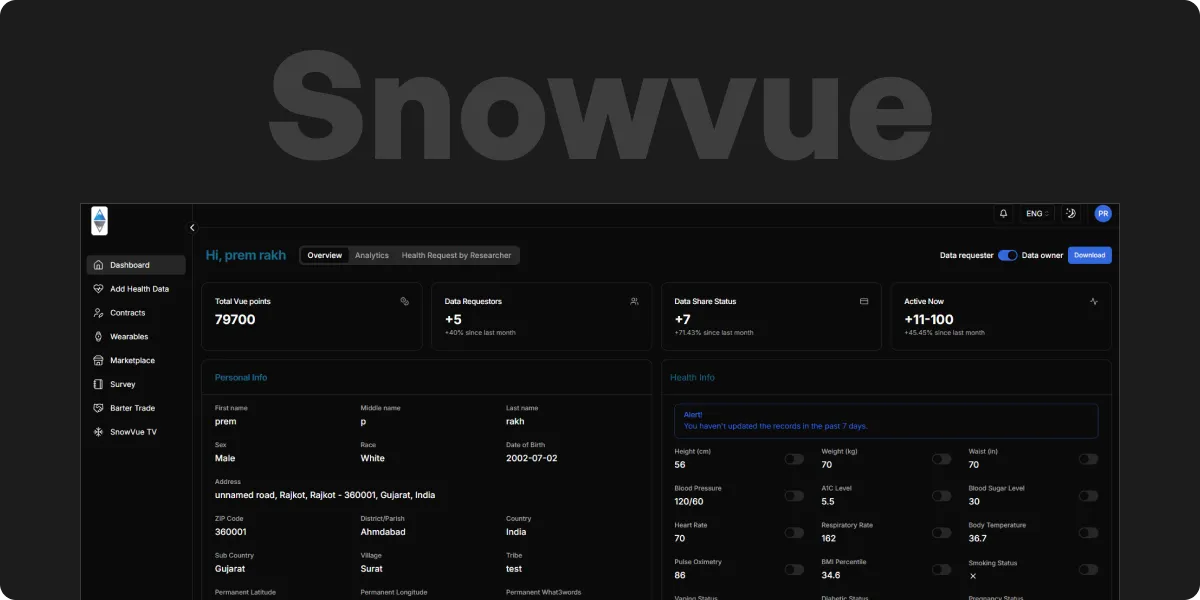Click the 'Hi, prem rakh' greeting

[246, 255]
